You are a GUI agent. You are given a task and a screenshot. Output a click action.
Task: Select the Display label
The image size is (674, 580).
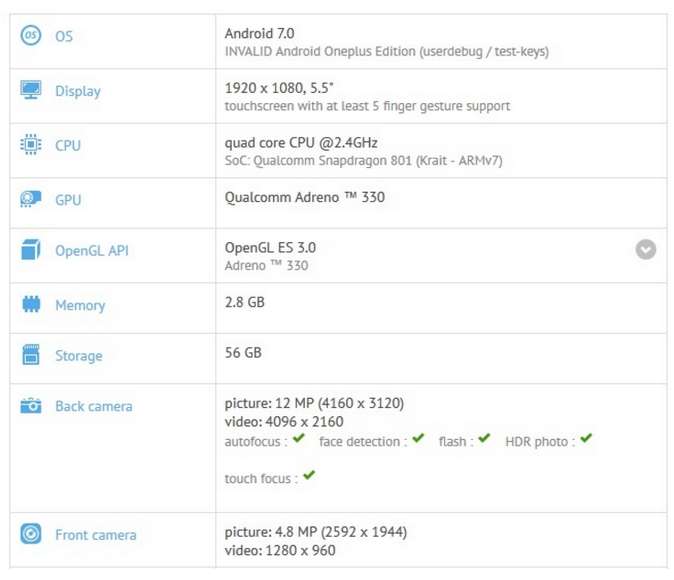coord(78,91)
